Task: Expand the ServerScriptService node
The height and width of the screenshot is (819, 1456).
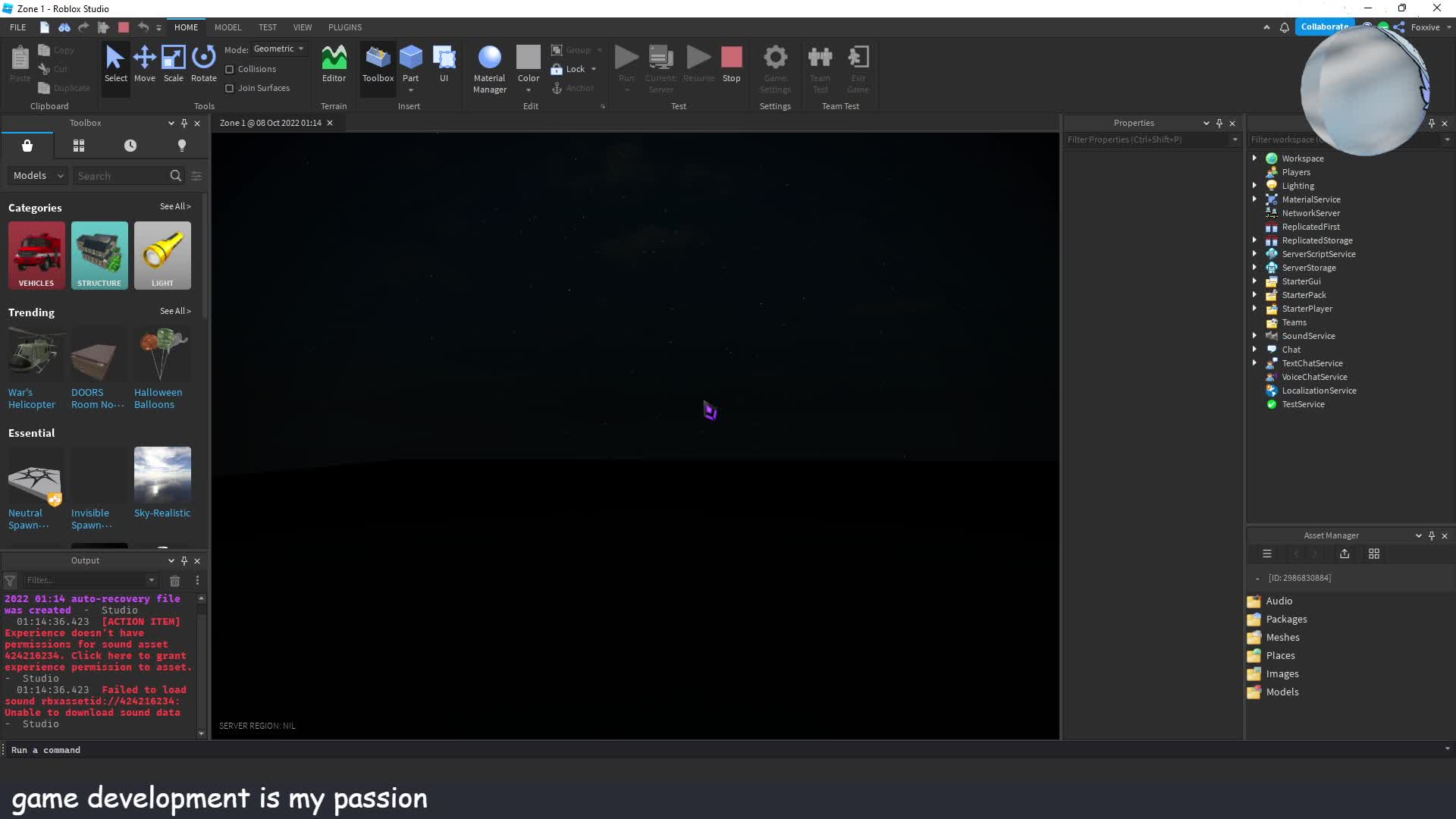Action: tap(1255, 254)
